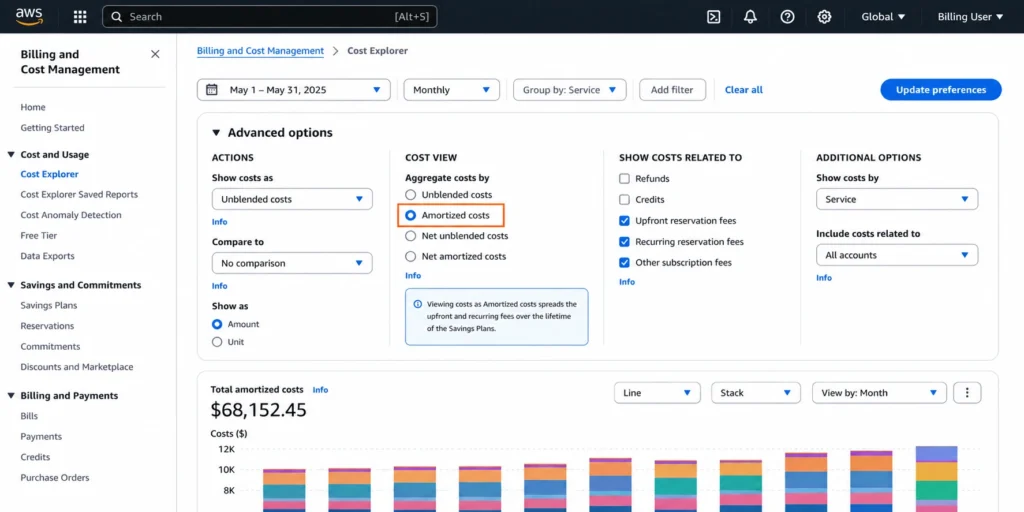
Task: Open the help question mark icon
Action: [x=788, y=17]
